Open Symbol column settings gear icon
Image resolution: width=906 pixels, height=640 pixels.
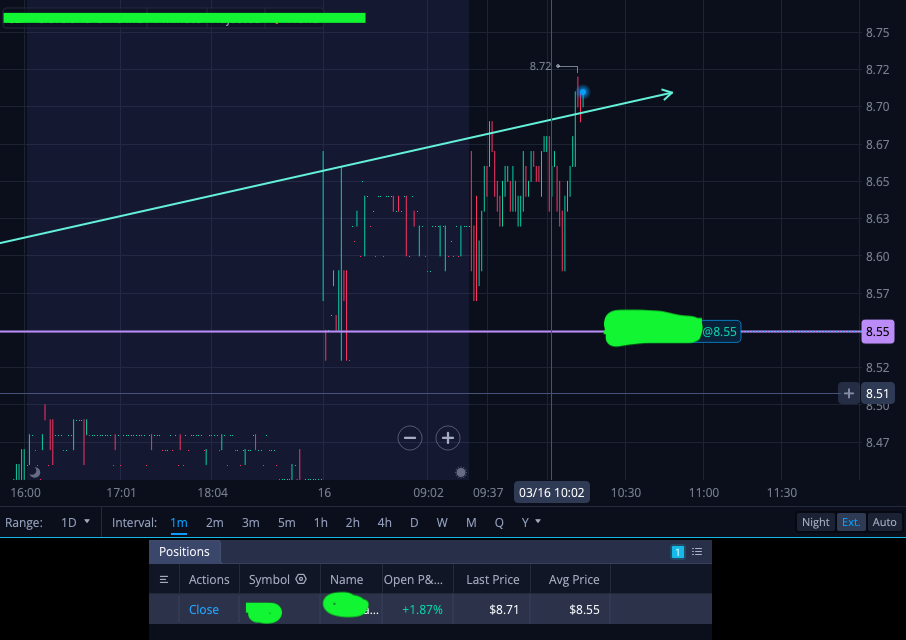pyautogui.click(x=301, y=579)
